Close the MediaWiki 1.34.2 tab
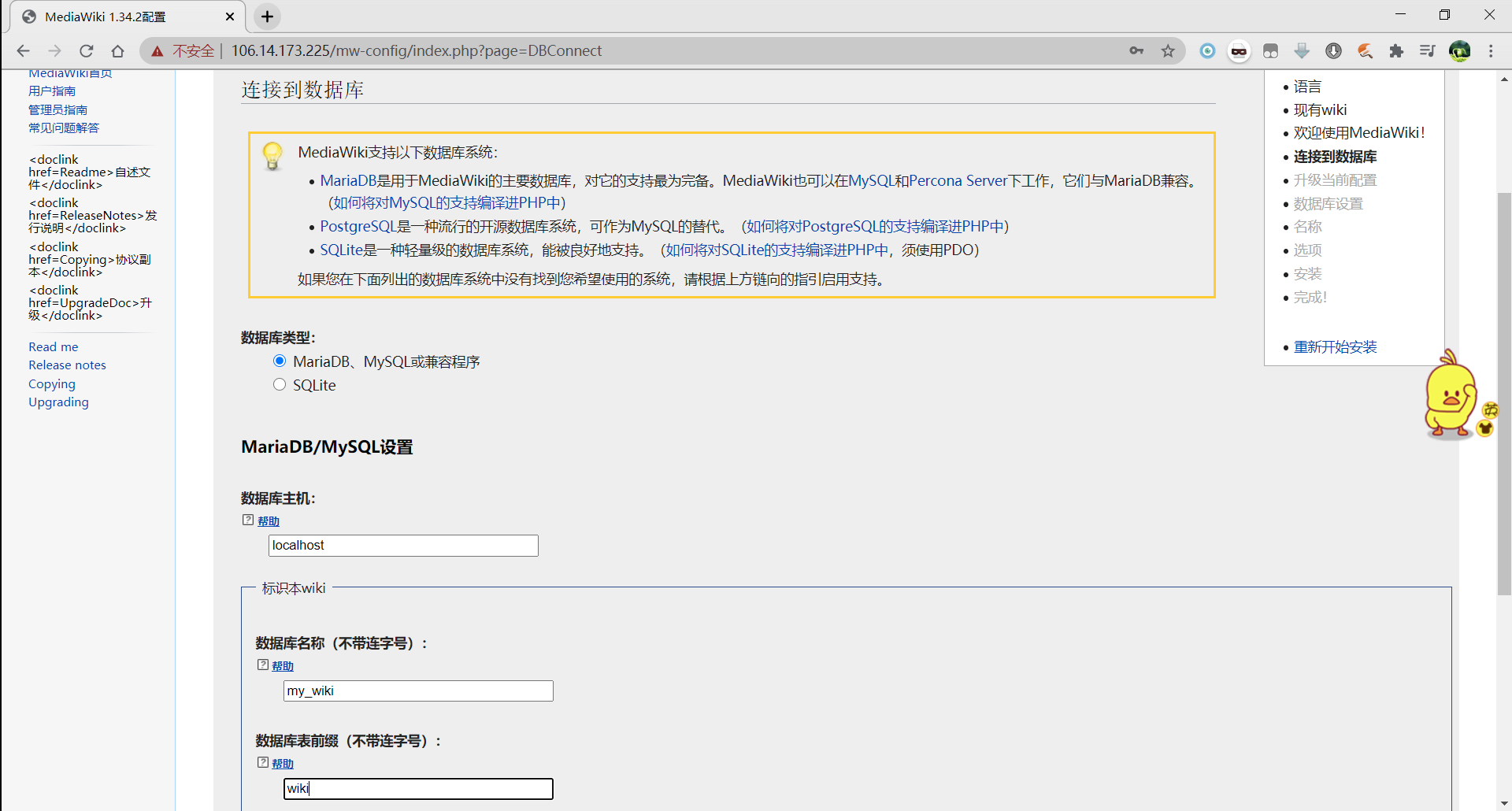Image resolution: width=1512 pixels, height=811 pixels. click(x=230, y=17)
